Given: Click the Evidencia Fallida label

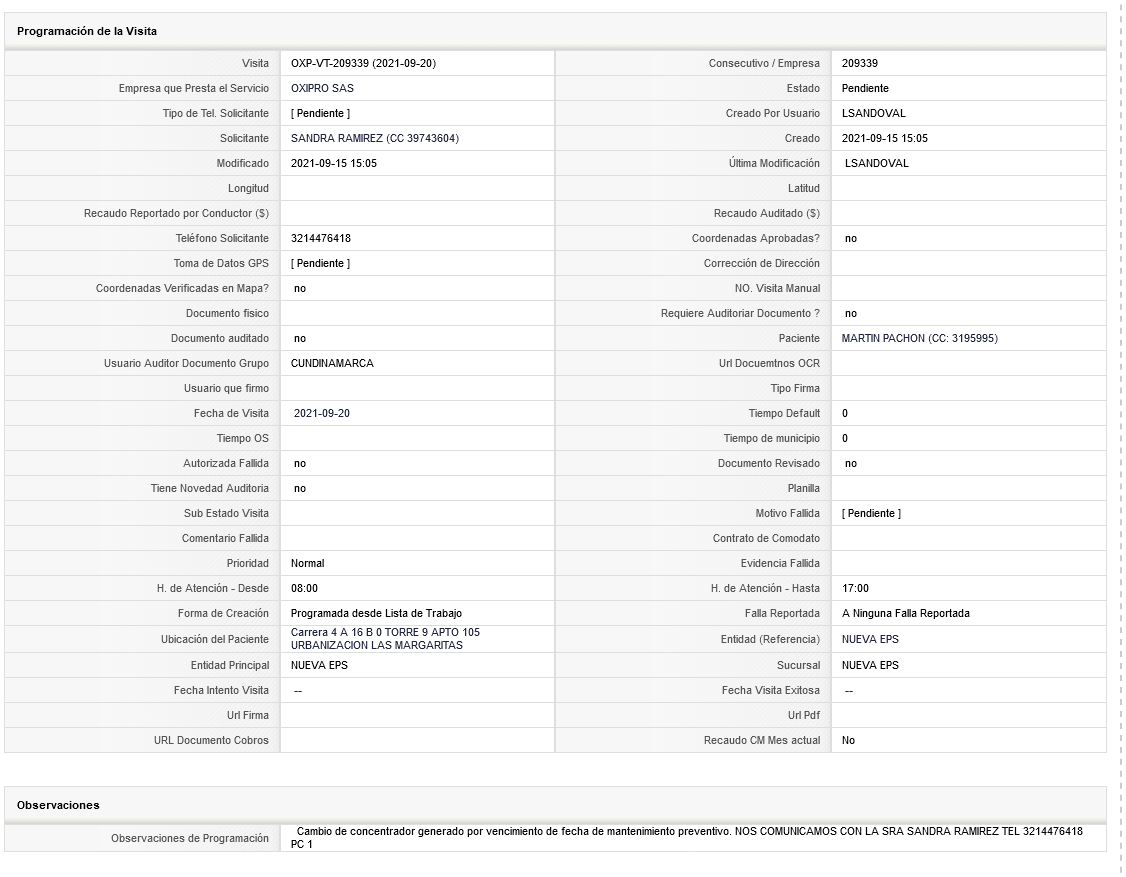Looking at the screenshot, I should click(x=780, y=564).
